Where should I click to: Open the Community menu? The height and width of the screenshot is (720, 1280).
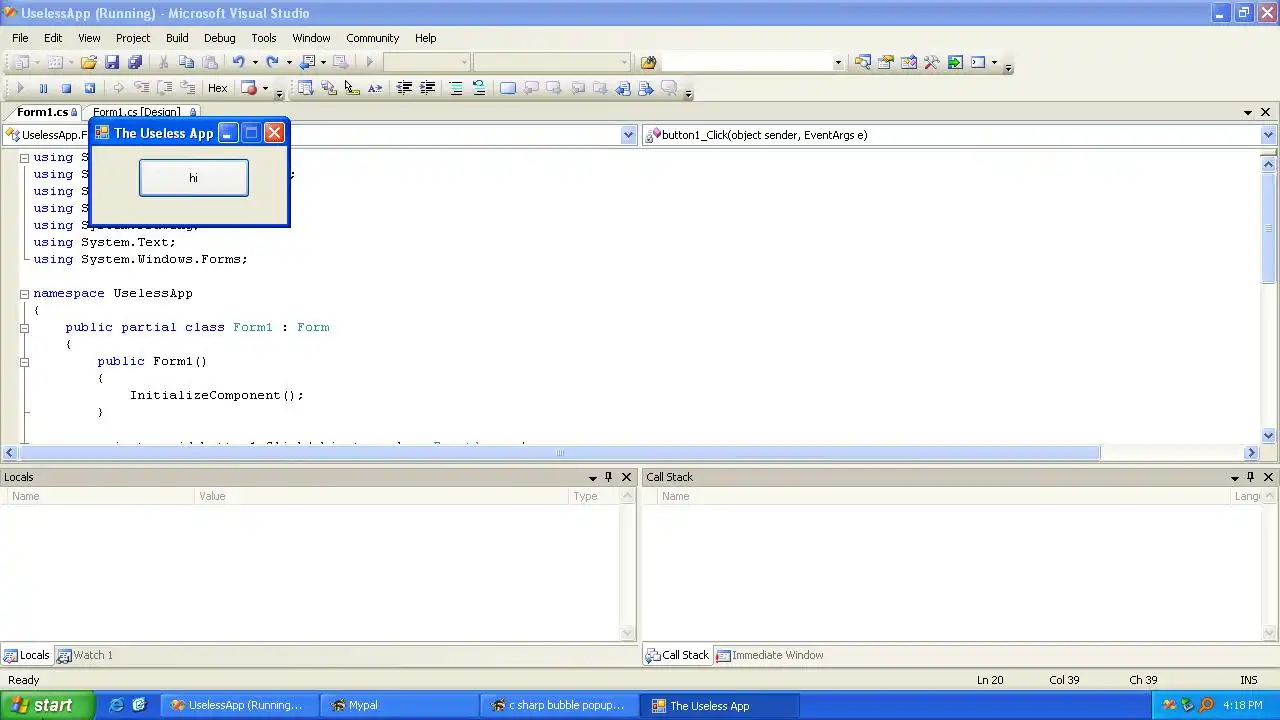coord(372,38)
